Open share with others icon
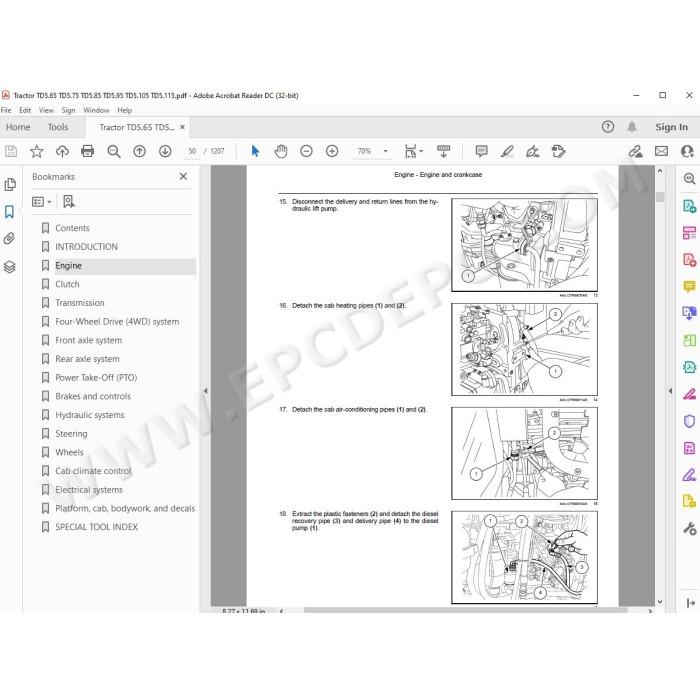Viewport: 700px width, 700px height. tap(687, 151)
